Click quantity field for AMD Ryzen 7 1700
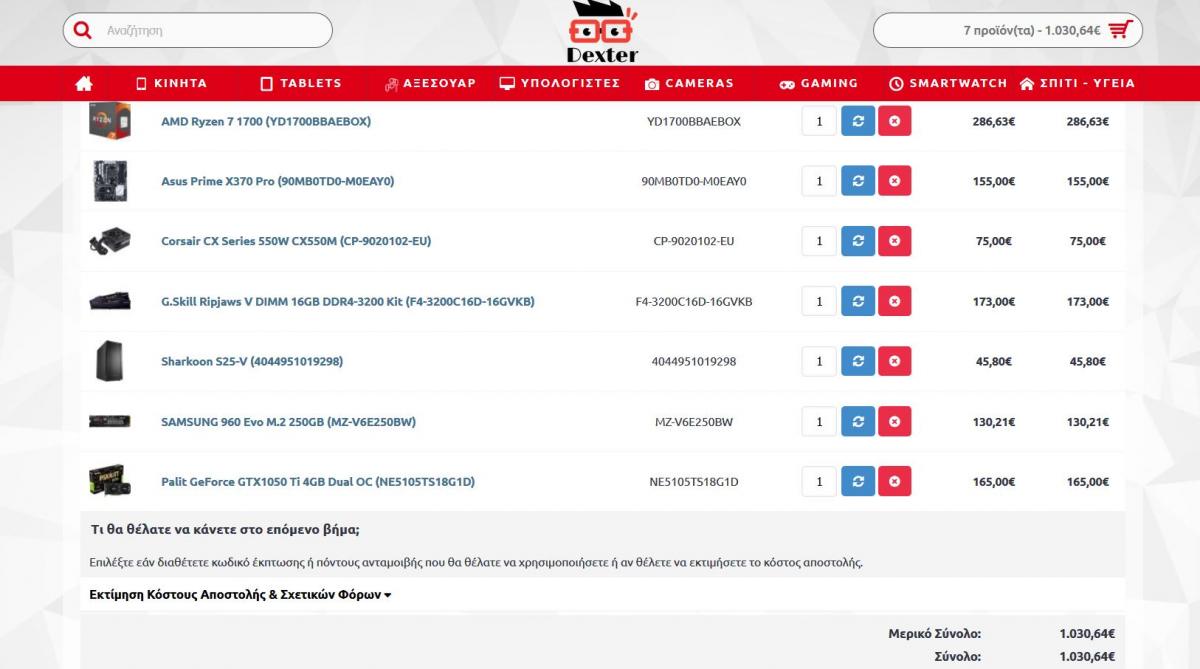The image size is (1200, 669). [x=819, y=121]
